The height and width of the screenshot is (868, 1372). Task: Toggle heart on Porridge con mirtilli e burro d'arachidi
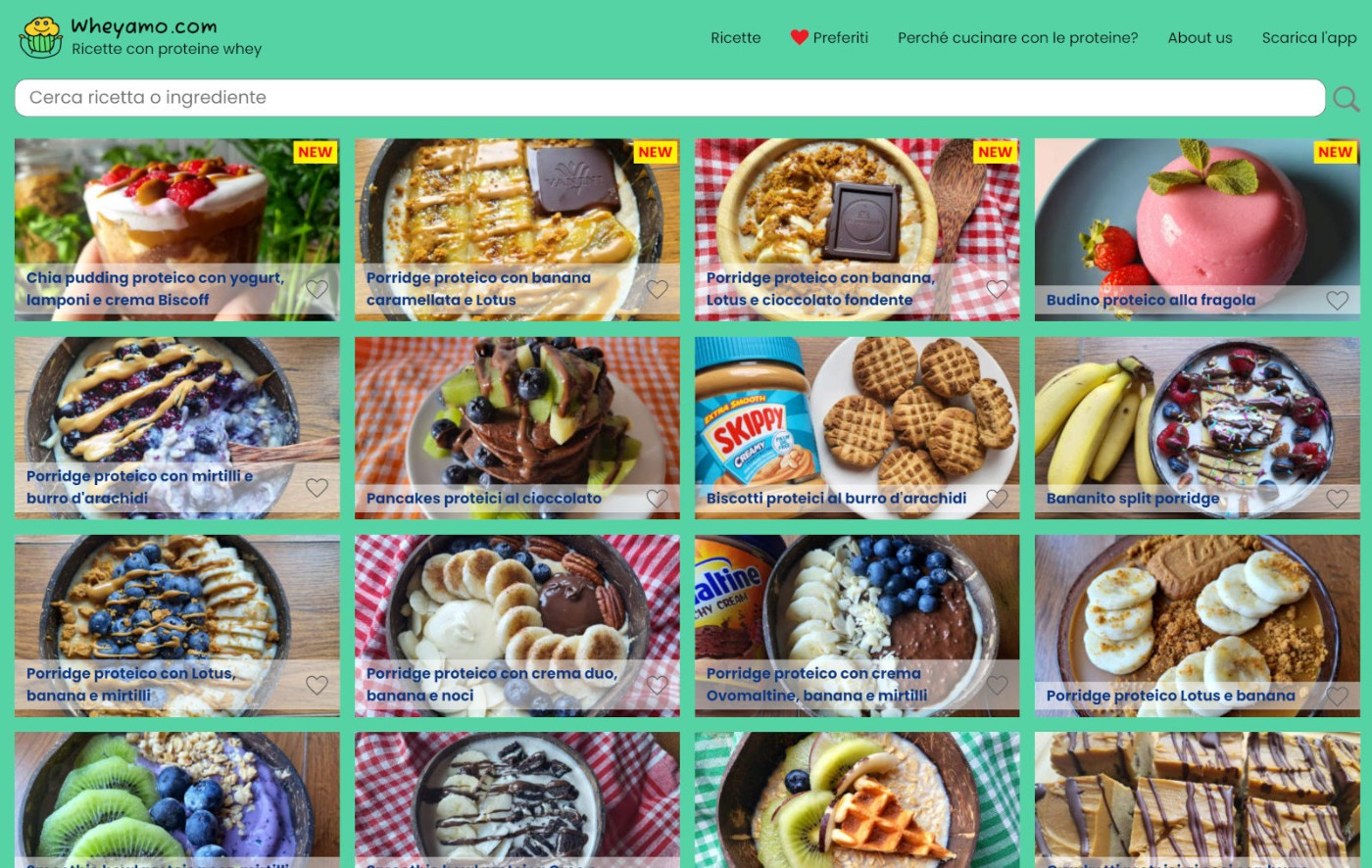click(x=317, y=487)
